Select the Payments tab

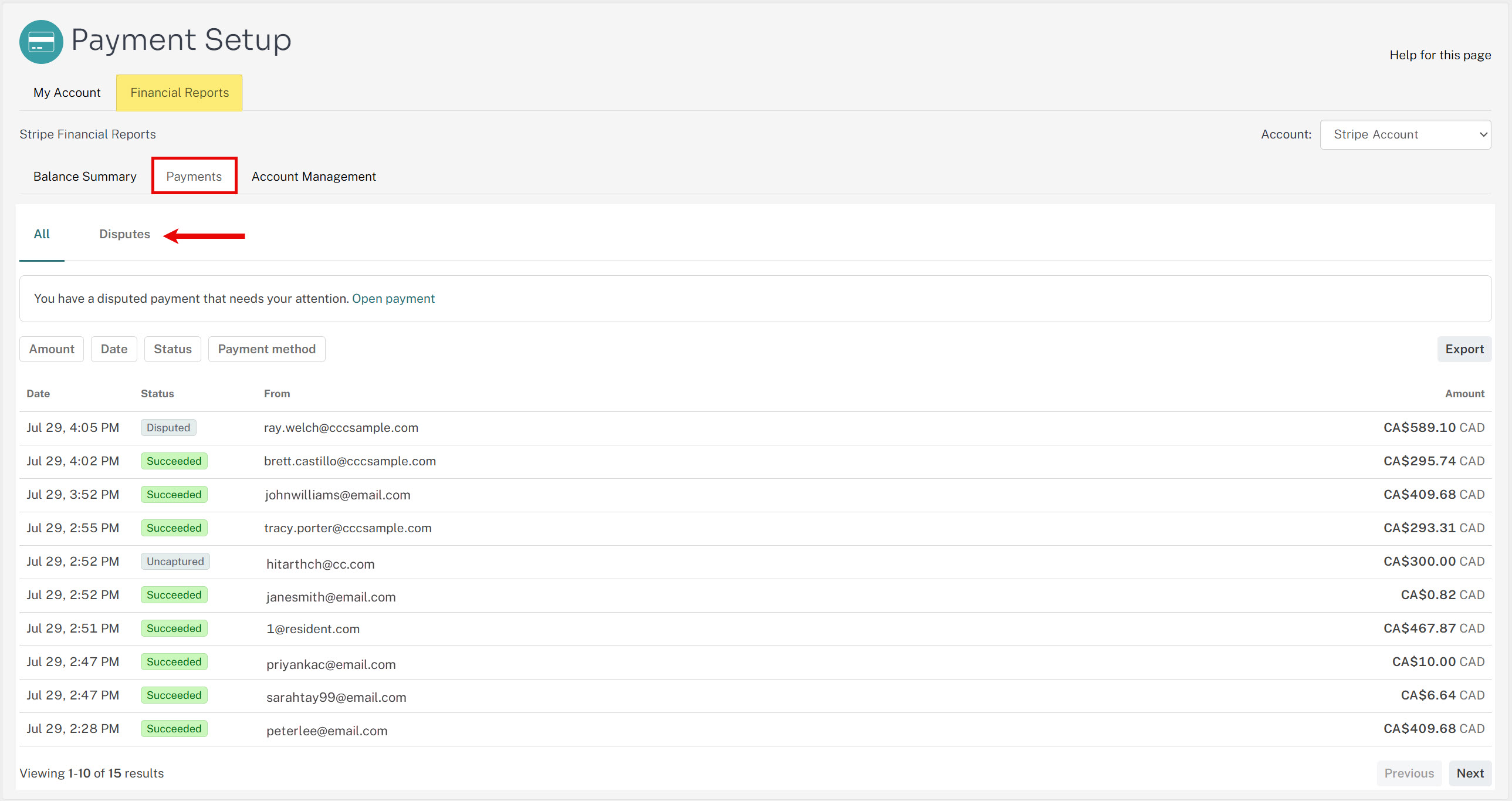[x=194, y=176]
